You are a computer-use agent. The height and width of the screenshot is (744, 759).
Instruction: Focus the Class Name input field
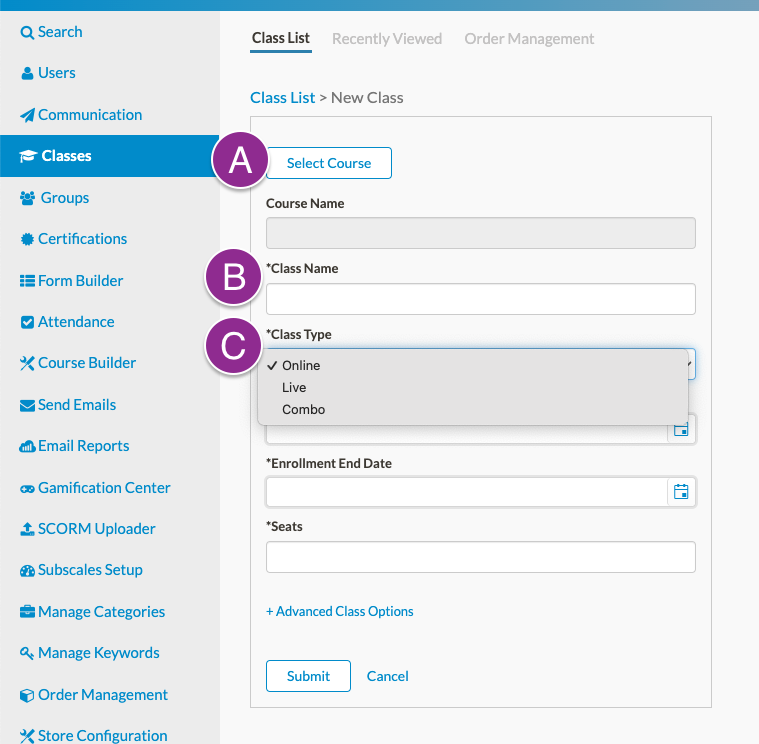pos(481,299)
